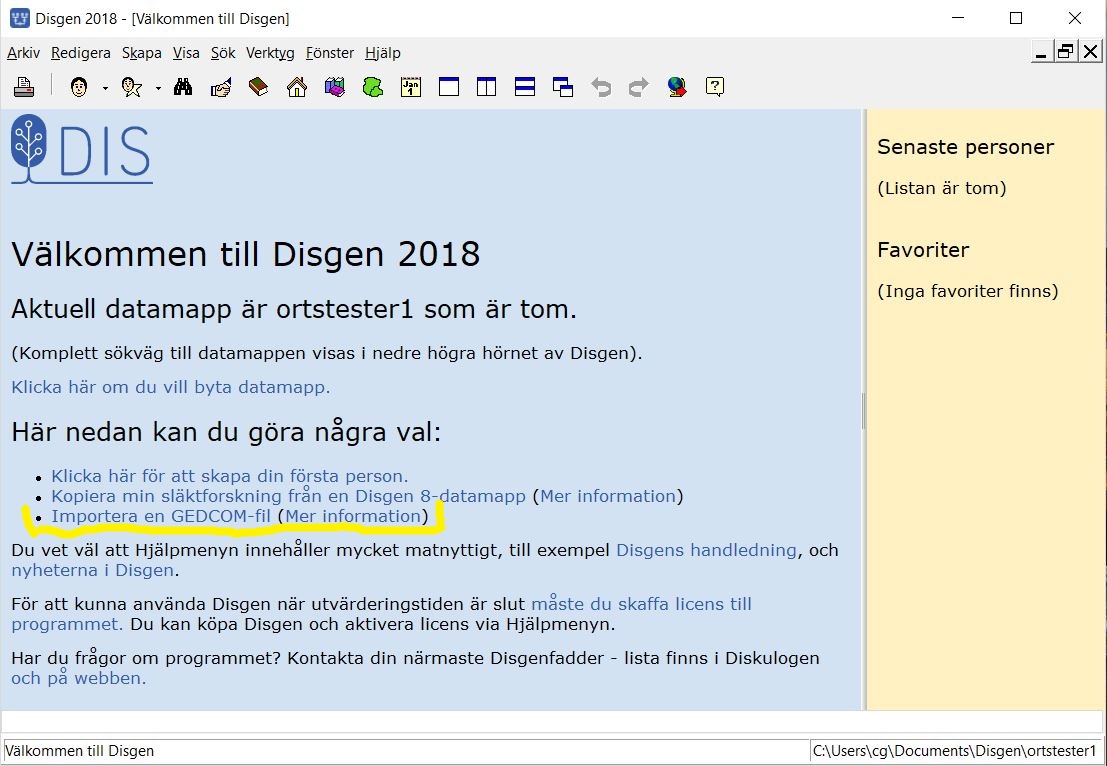This screenshot has width=1107, height=766.
Task: Click the stacked books icon
Action: [335, 87]
